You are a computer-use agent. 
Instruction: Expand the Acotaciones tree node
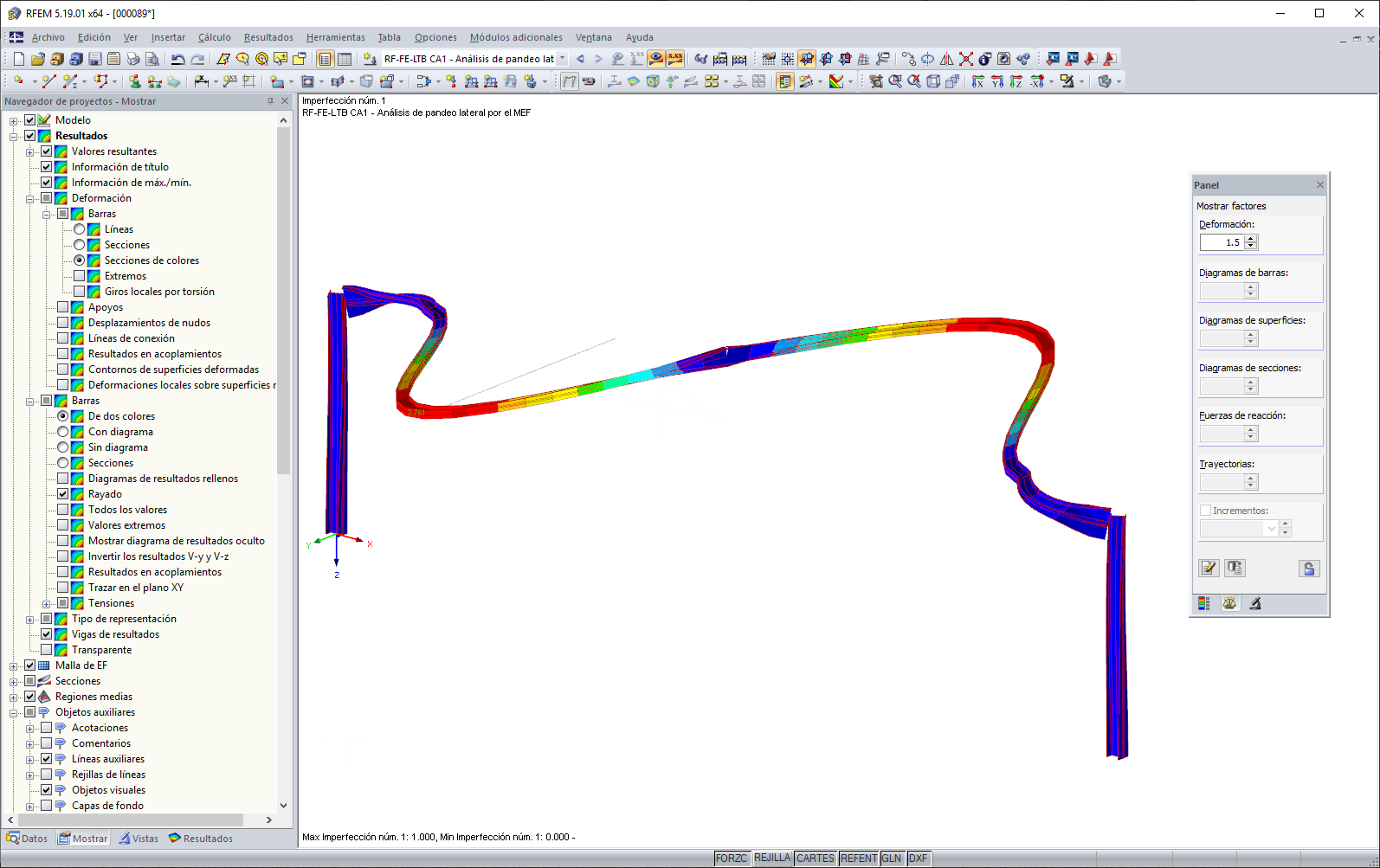pyautogui.click(x=30, y=729)
